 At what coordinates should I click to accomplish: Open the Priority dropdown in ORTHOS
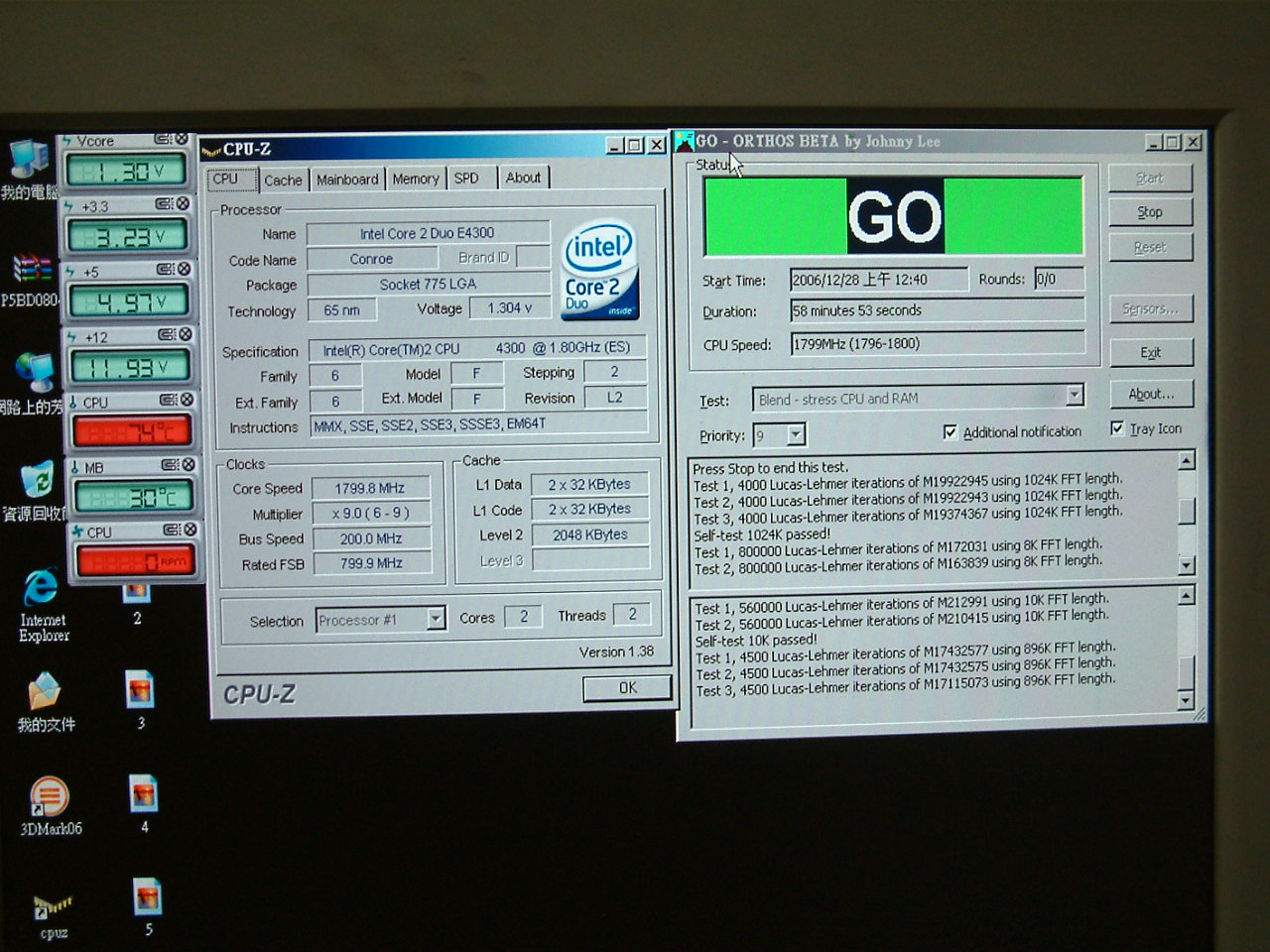click(x=796, y=434)
